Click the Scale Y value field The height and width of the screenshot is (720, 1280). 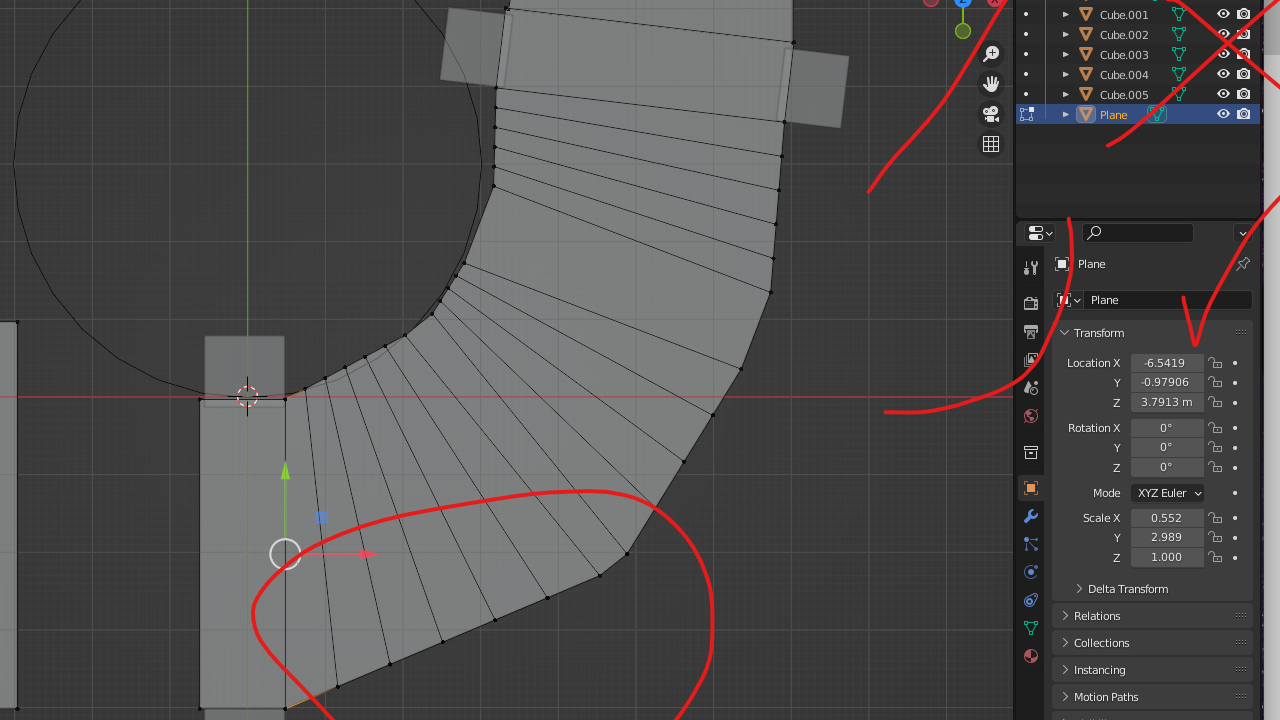(x=1167, y=537)
